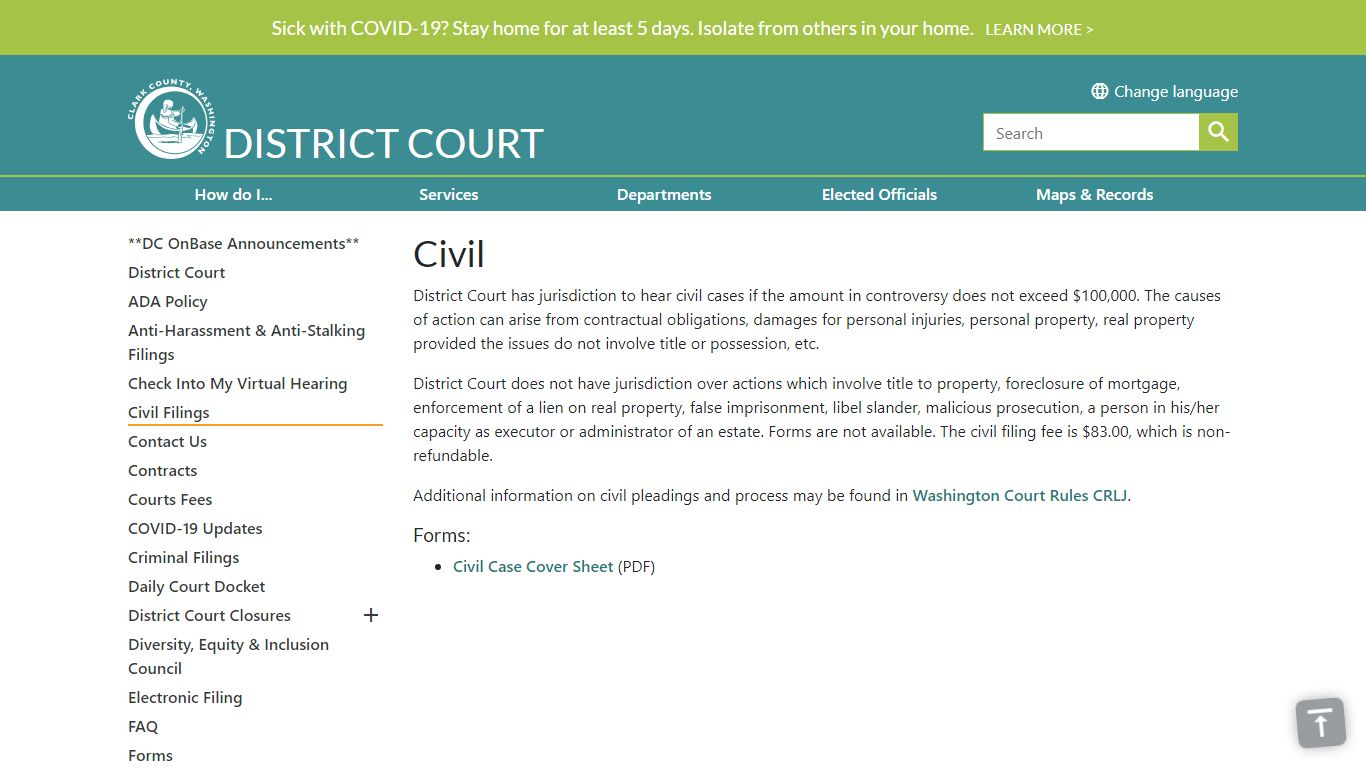Select Civil Filings in sidebar
The image size is (1366, 768).
point(169,413)
